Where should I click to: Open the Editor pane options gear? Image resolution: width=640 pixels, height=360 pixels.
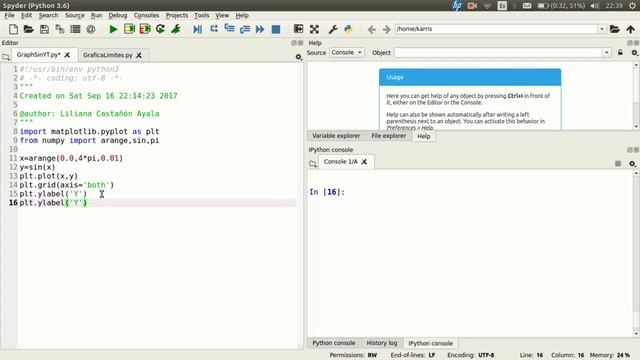[x=299, y=57]
